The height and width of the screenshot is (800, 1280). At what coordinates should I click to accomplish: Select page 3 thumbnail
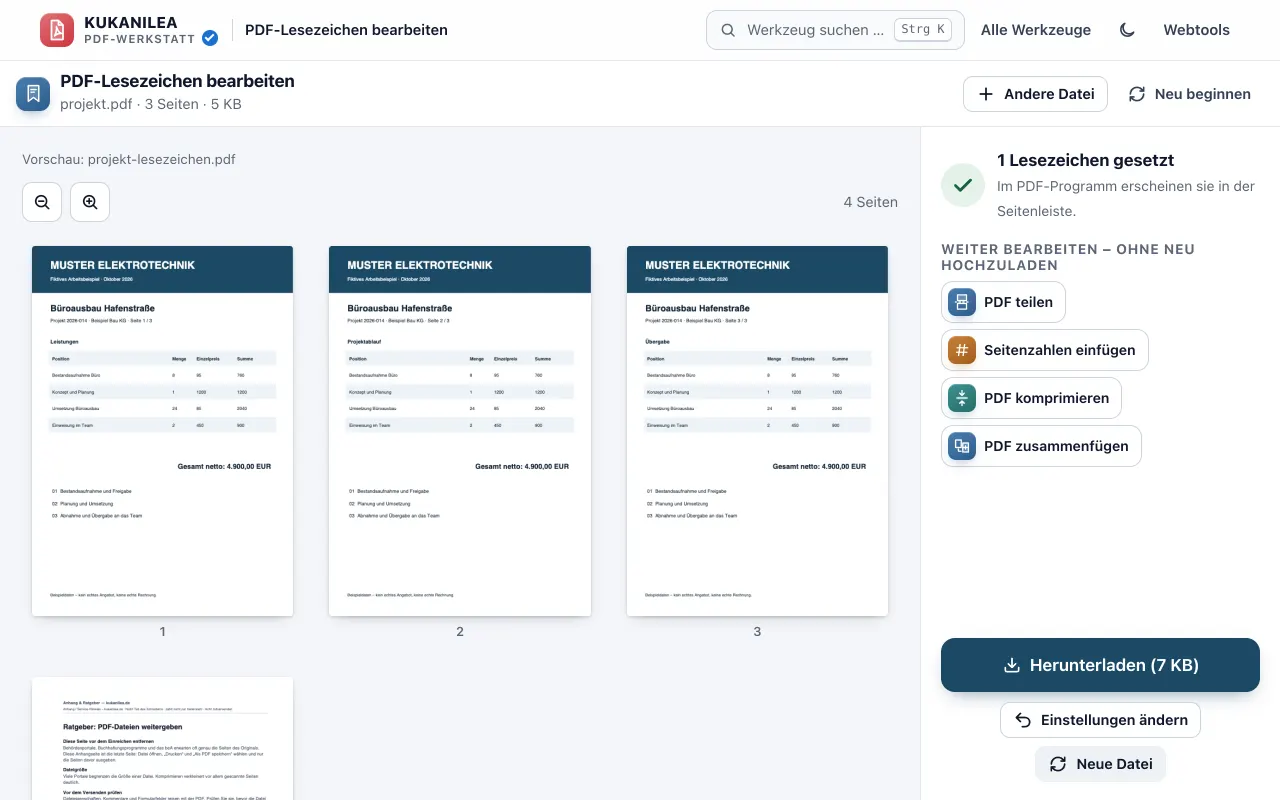[757, 431]
